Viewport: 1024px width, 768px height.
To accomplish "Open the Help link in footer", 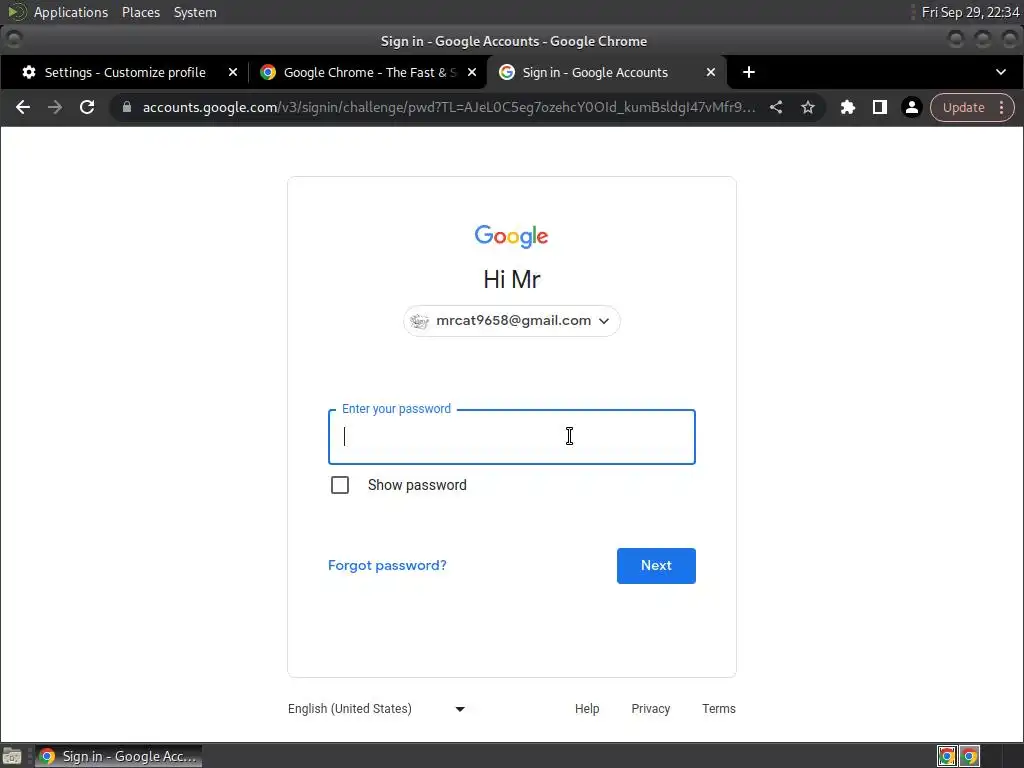I will coord(587,709).
